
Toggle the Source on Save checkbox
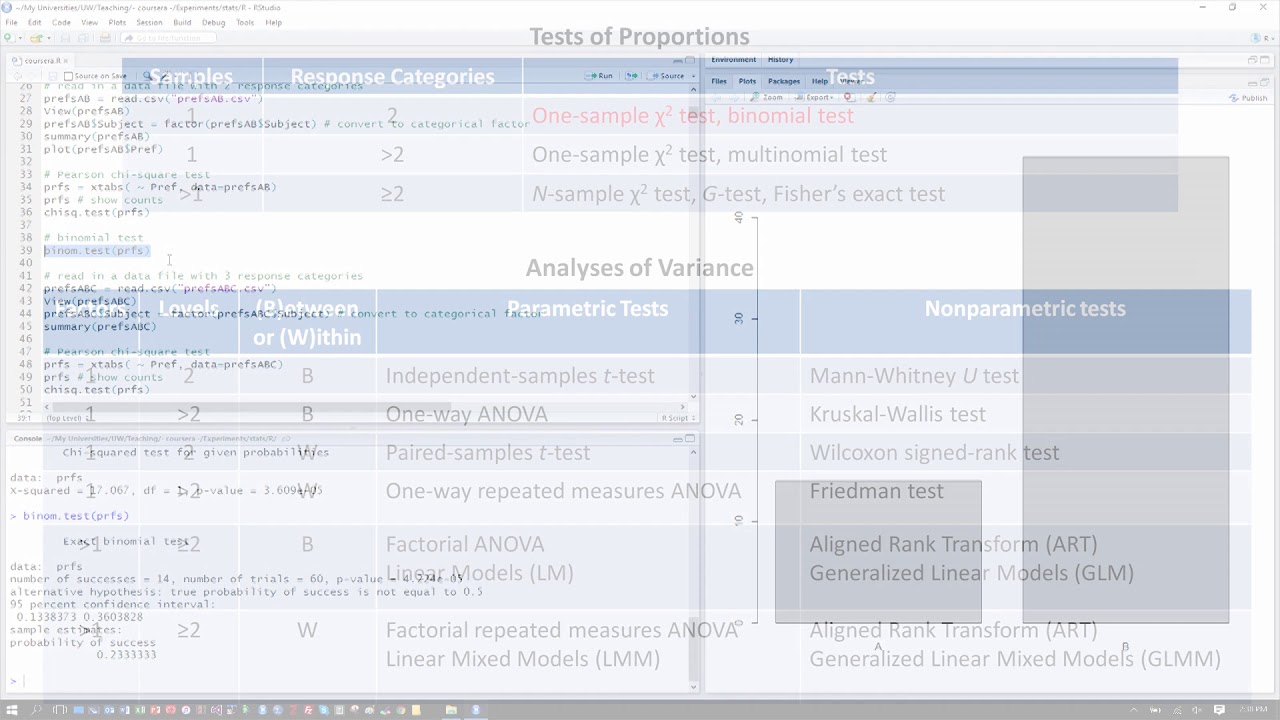[68, 76]
